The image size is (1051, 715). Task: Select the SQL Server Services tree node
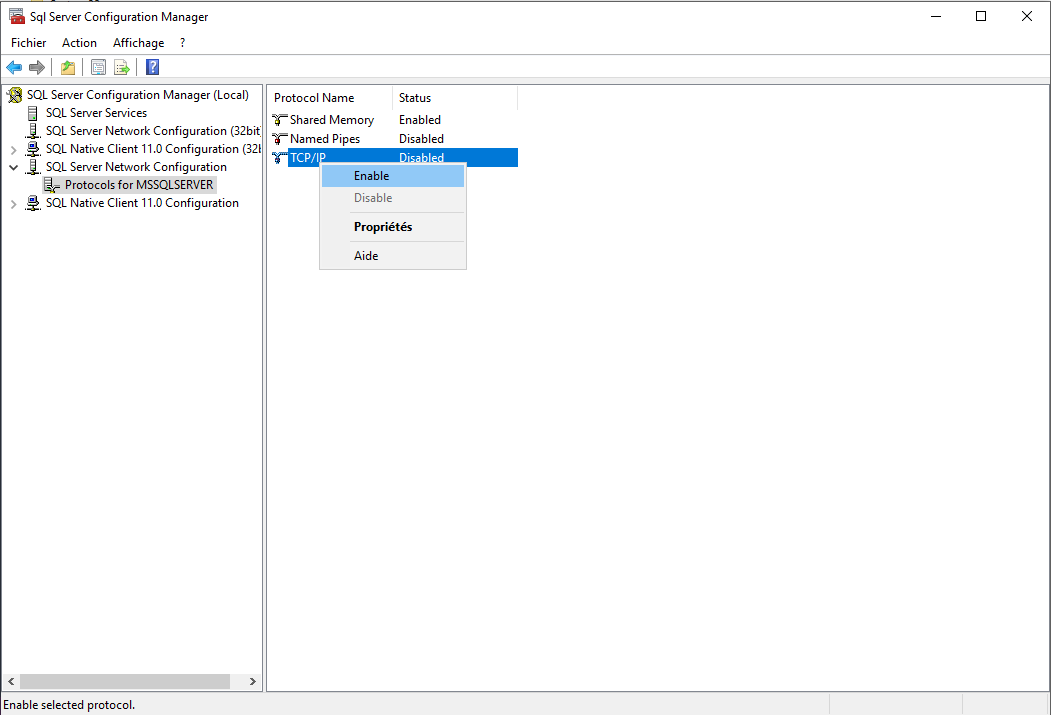pyautogui.click(x=96, y=113)
